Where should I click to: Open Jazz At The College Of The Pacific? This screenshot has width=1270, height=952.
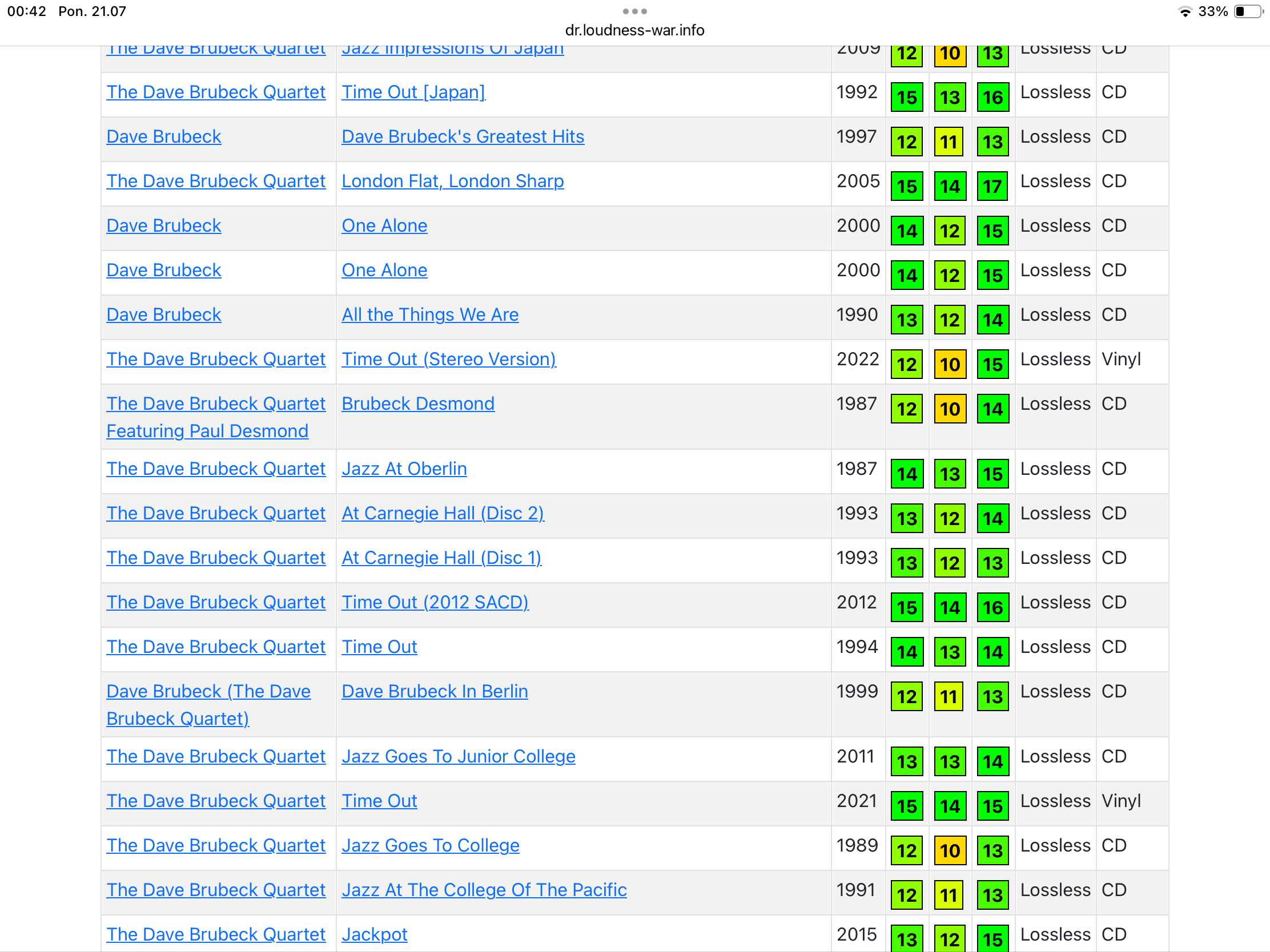484,889
